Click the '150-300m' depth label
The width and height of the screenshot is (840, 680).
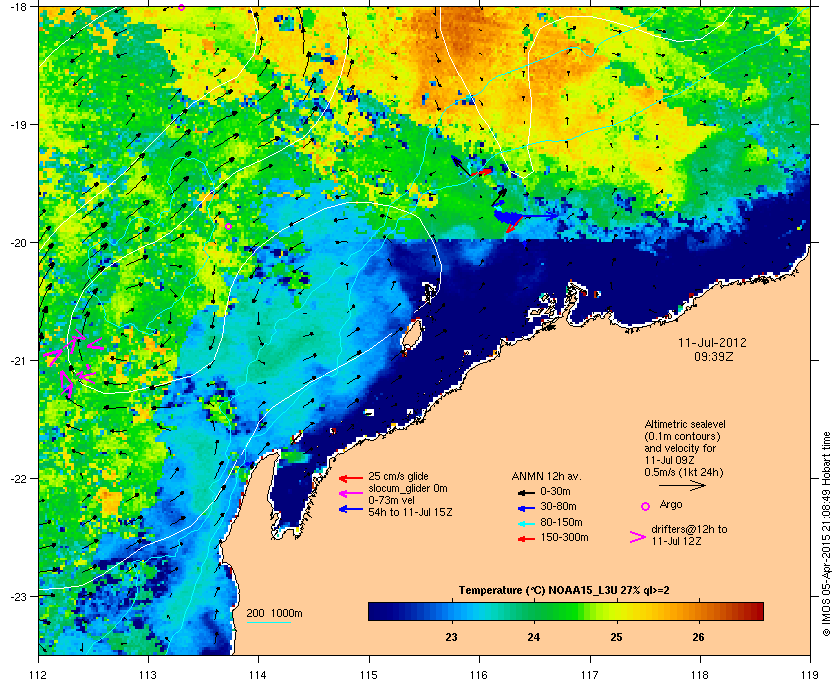pyautogui.click(x=564, y=537)
